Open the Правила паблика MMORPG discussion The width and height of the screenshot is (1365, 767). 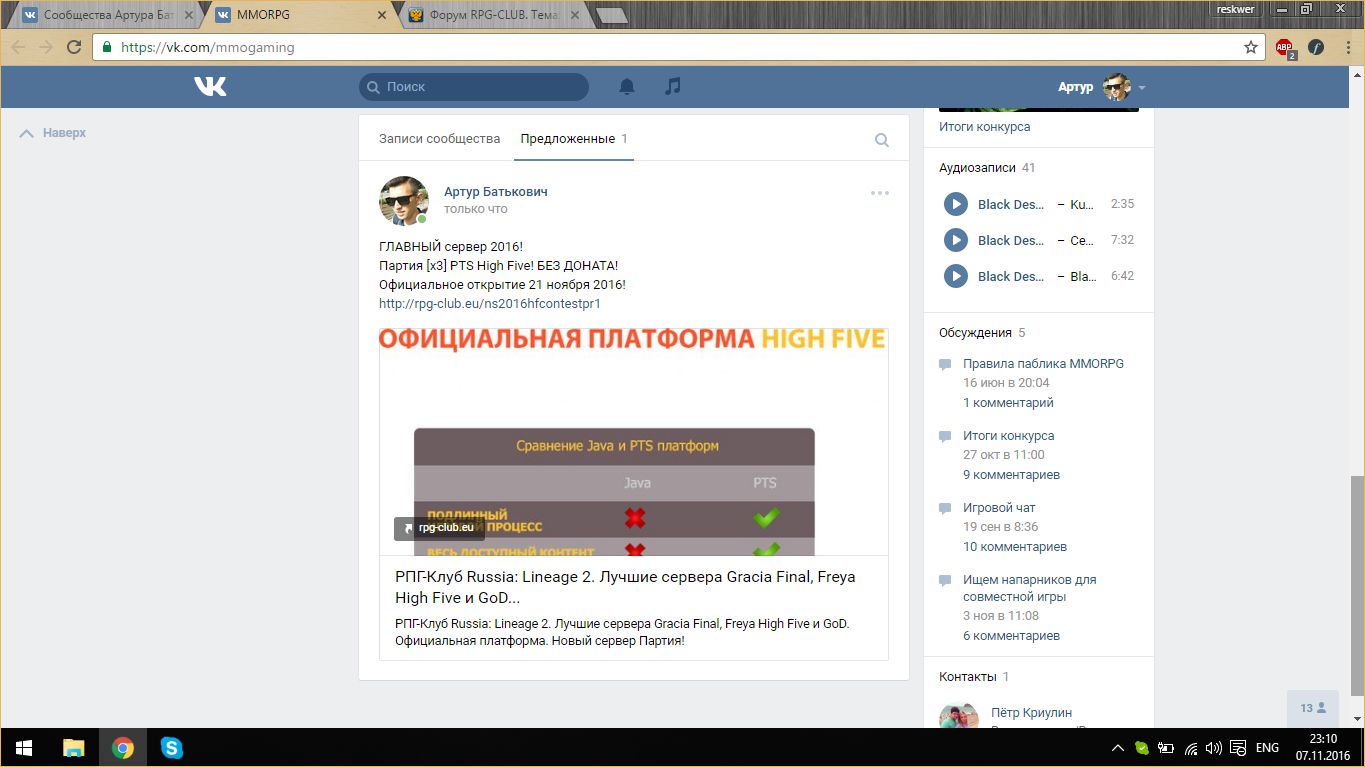1043,364
